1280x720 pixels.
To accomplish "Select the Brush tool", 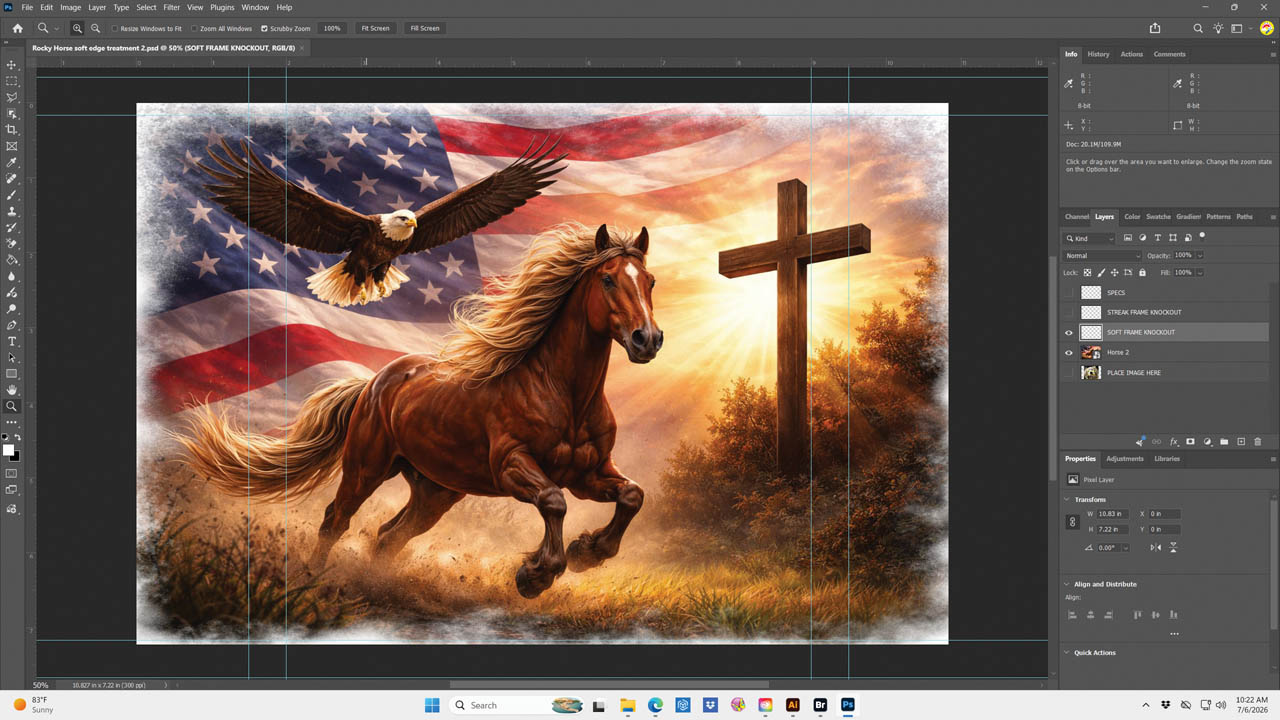I will 12,195.
